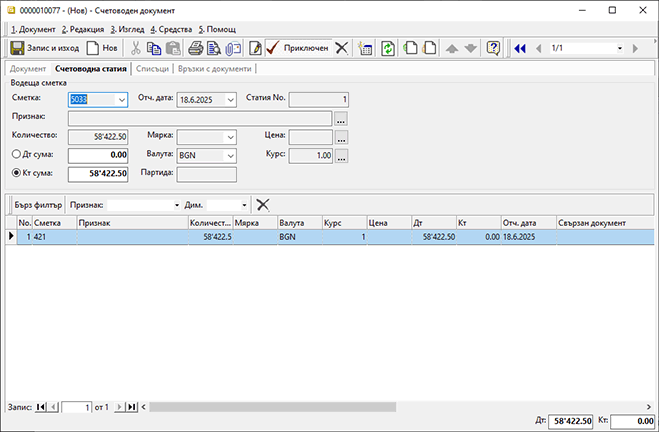659x432 pixels.
Task: Click the ellipsis button beside 'Цена'
Action: [341, 137]
